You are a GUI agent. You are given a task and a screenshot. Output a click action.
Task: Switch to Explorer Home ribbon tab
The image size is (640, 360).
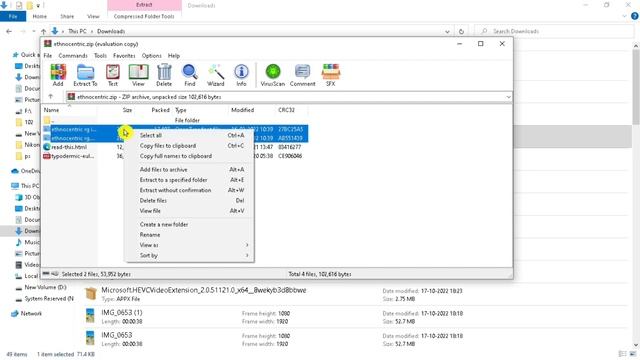tap(40, 16)
